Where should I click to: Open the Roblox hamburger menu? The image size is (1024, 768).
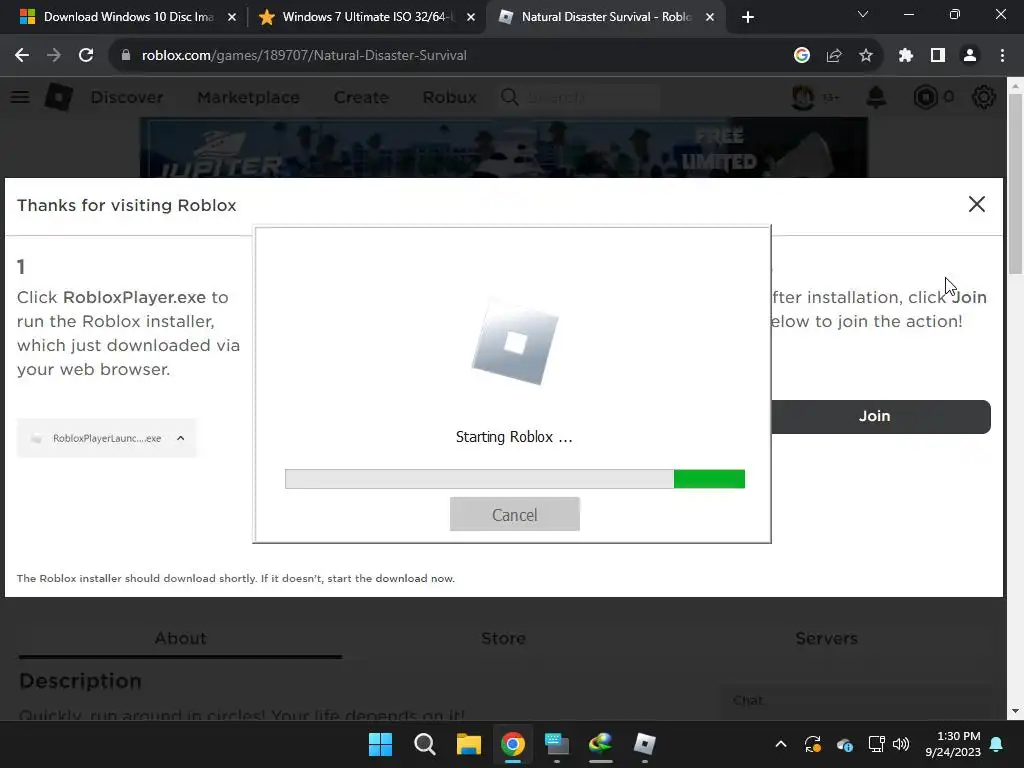point(20,97)
